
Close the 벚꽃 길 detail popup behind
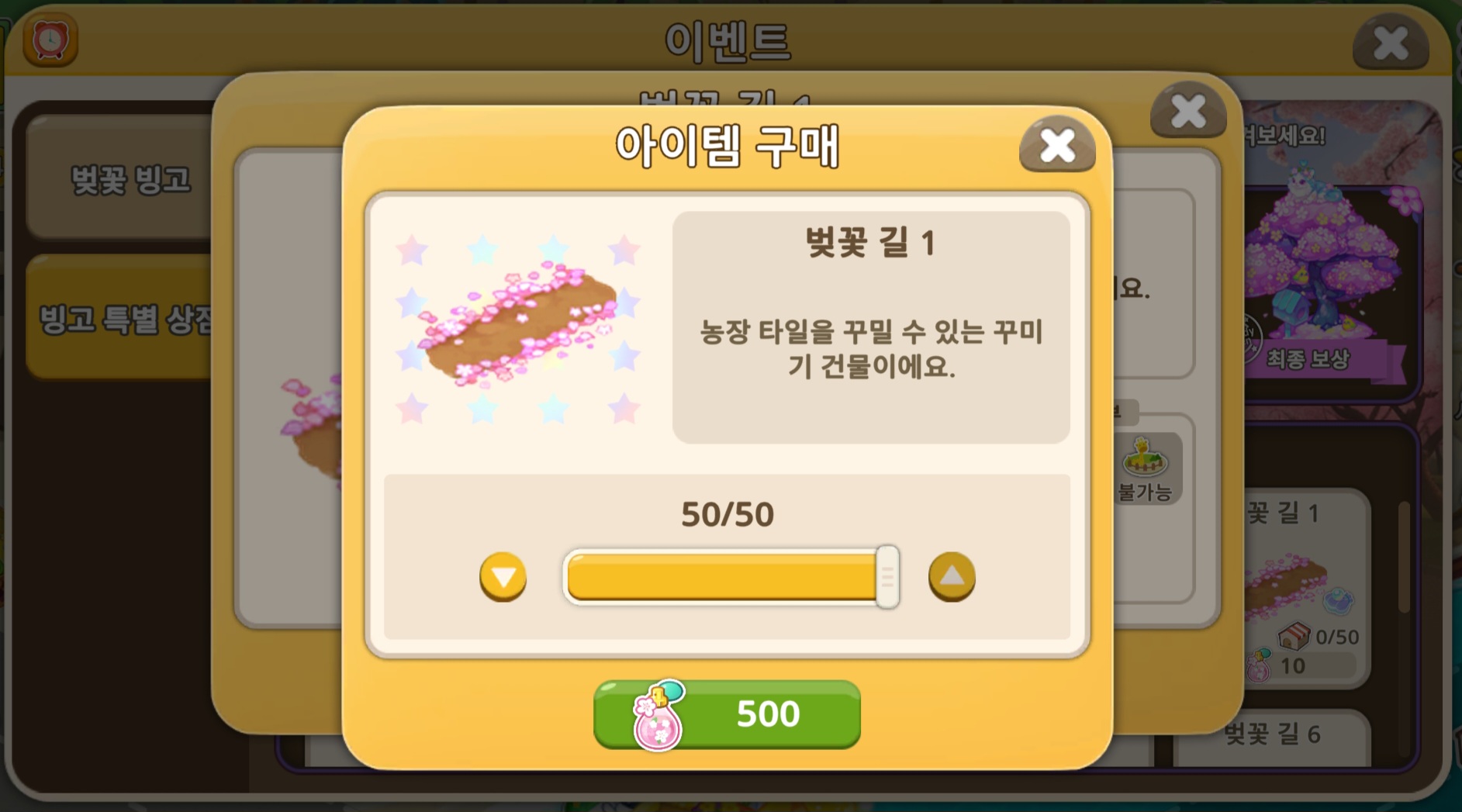[1187, 110]
